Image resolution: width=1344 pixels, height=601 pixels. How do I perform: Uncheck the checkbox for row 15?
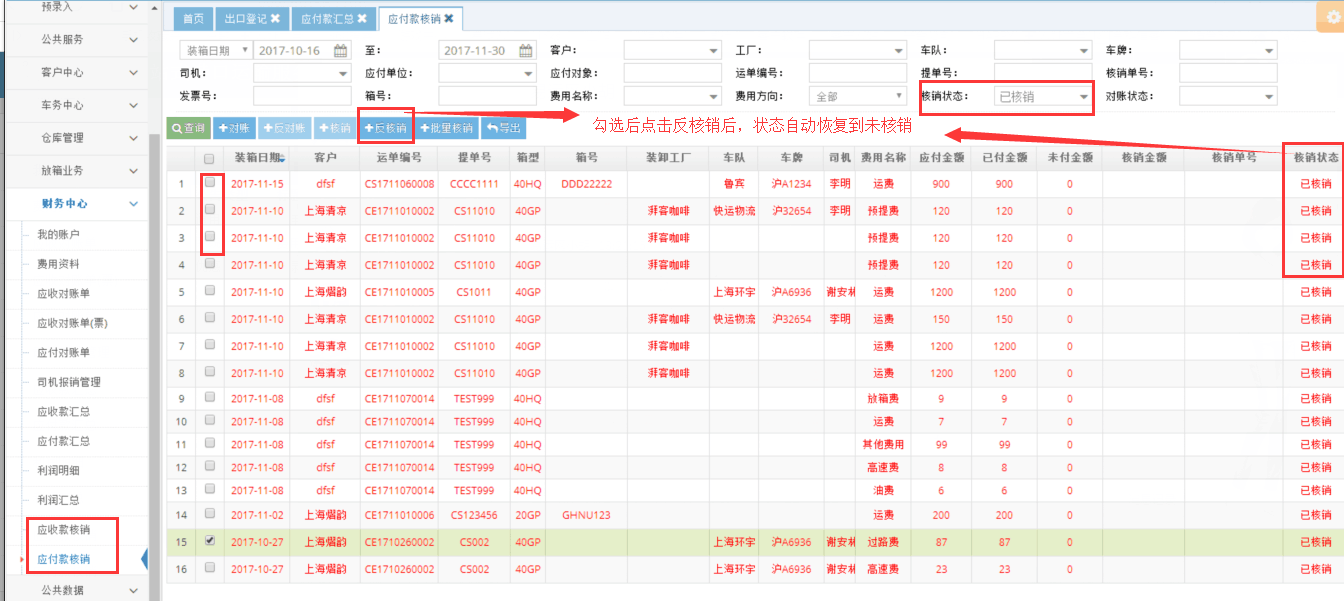point(209,540)
